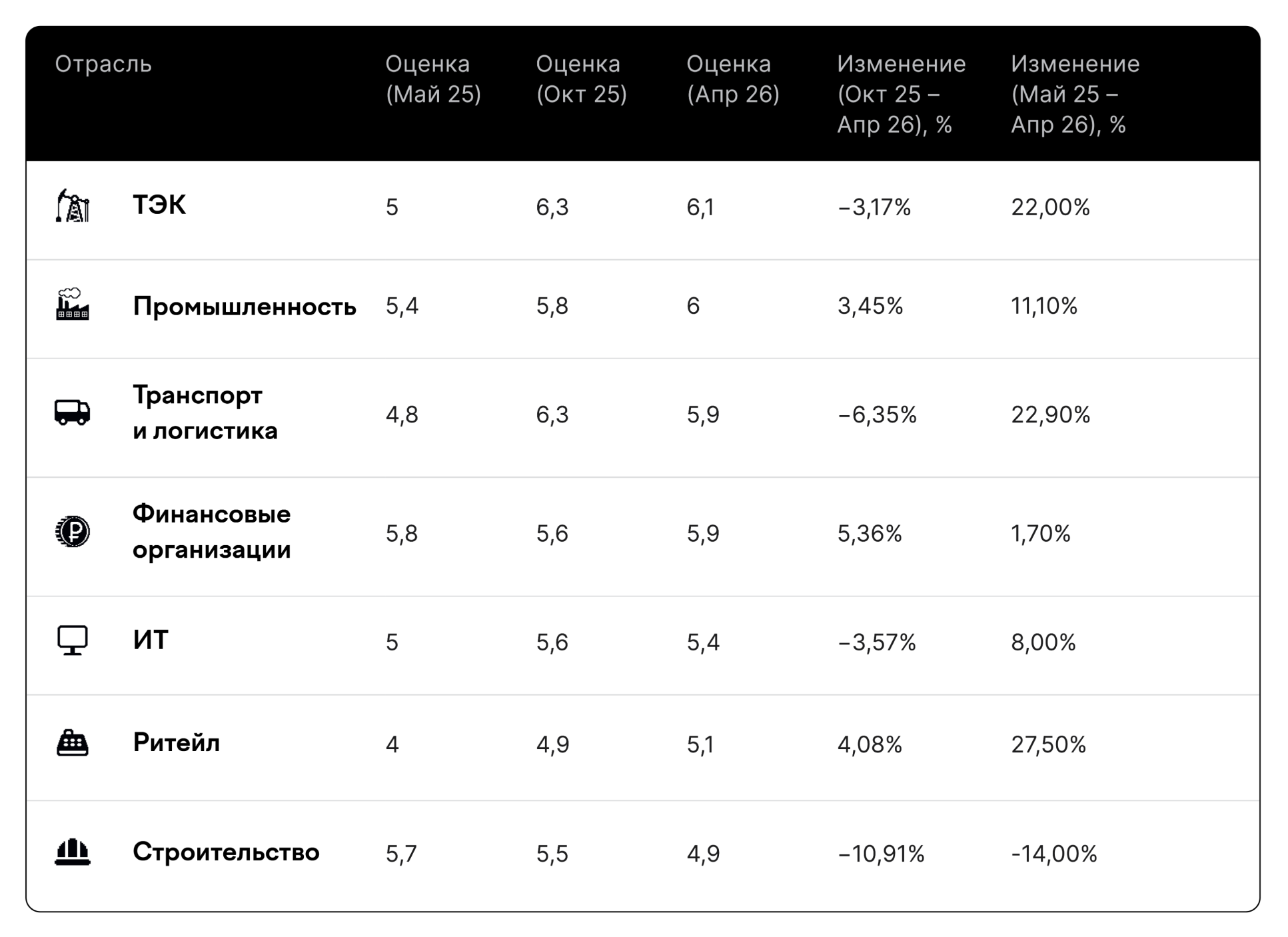This screenshot has height=937, width=1288.
Task: Select the Отрасль column header
Action: (103, 64)
